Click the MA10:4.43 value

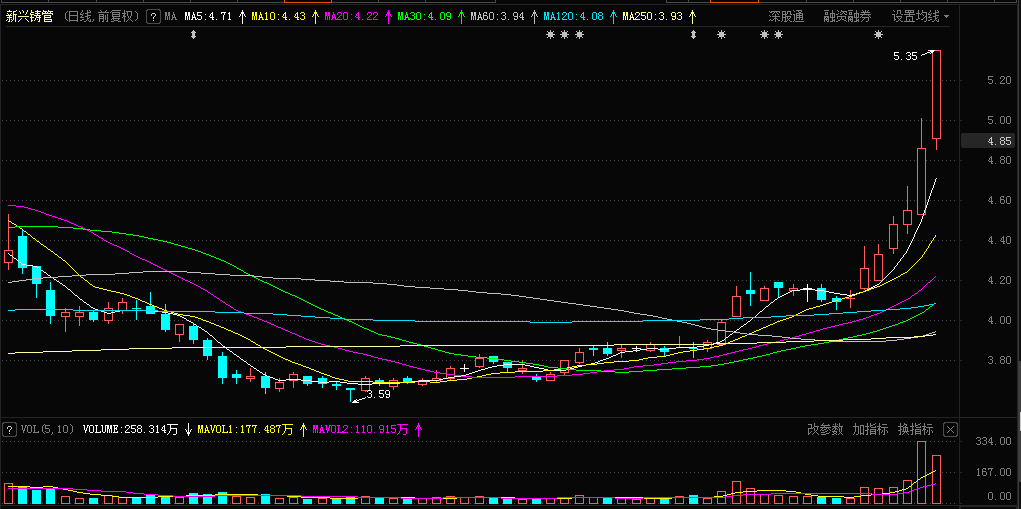click(x=280, y=16)
